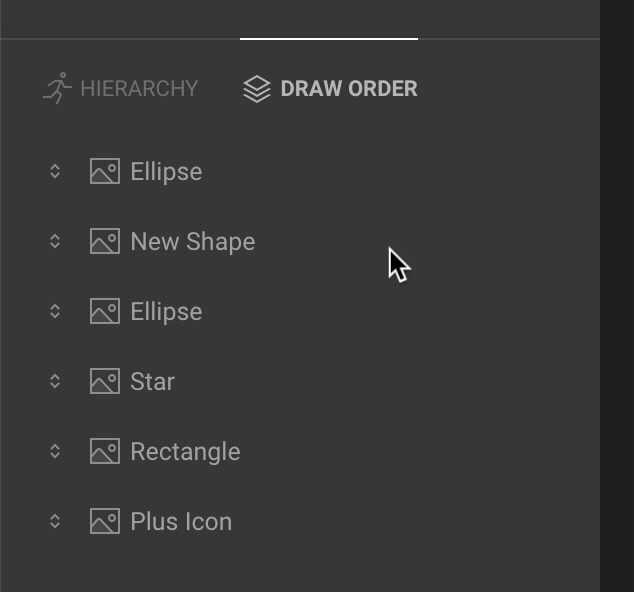Click the reorder arrows for the second Ellipse

[55, 311]
